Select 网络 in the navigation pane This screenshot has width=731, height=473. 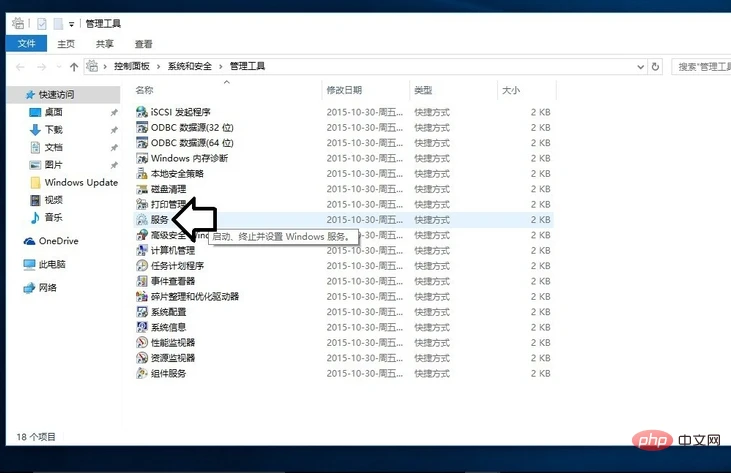pos(47,288)
